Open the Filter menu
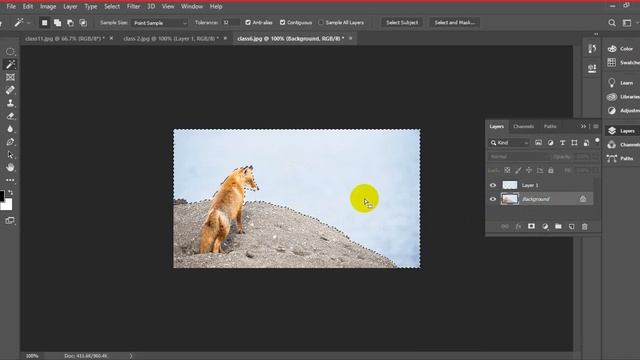 point(133,7)
